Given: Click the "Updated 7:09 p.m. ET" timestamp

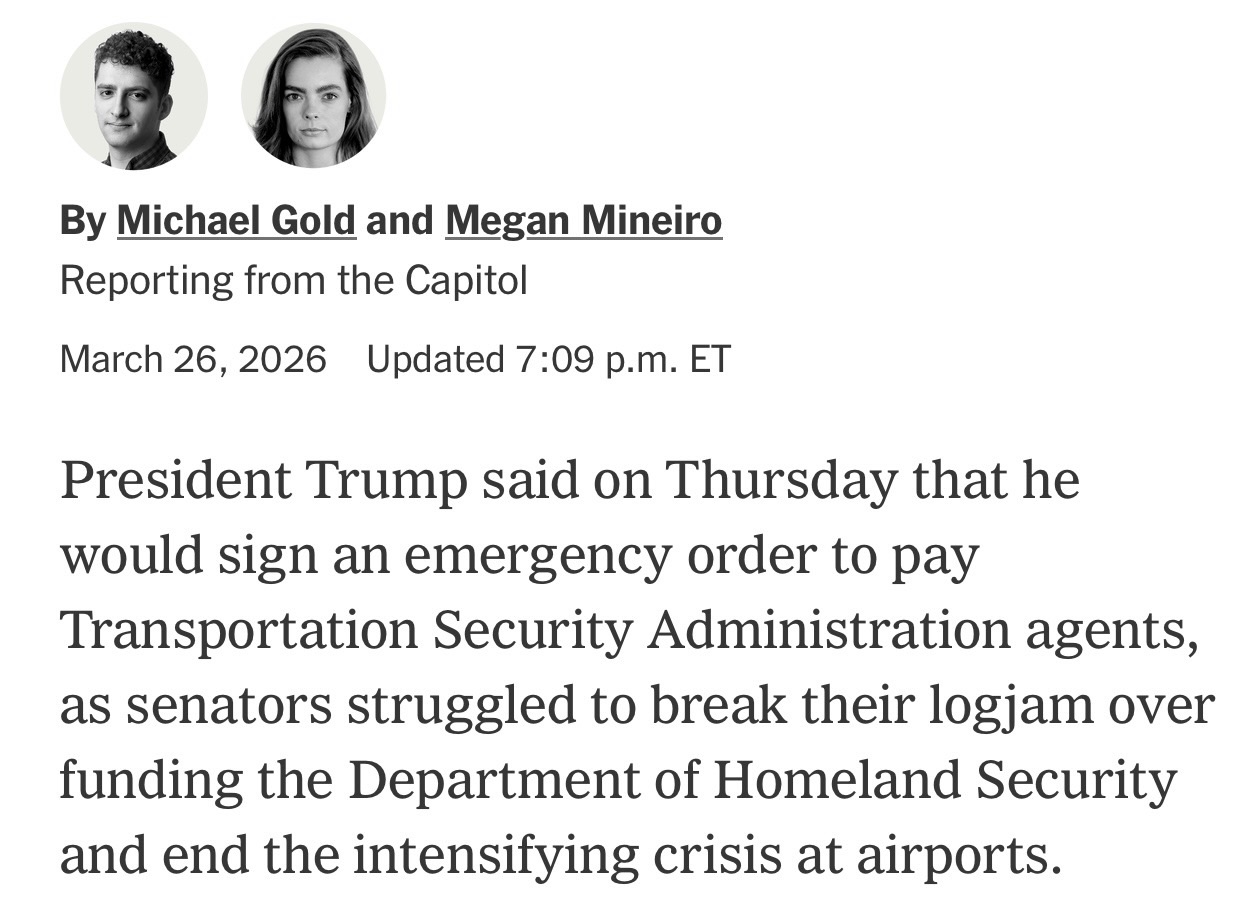Looking at the screenshot, I should [x=549, y=359].
